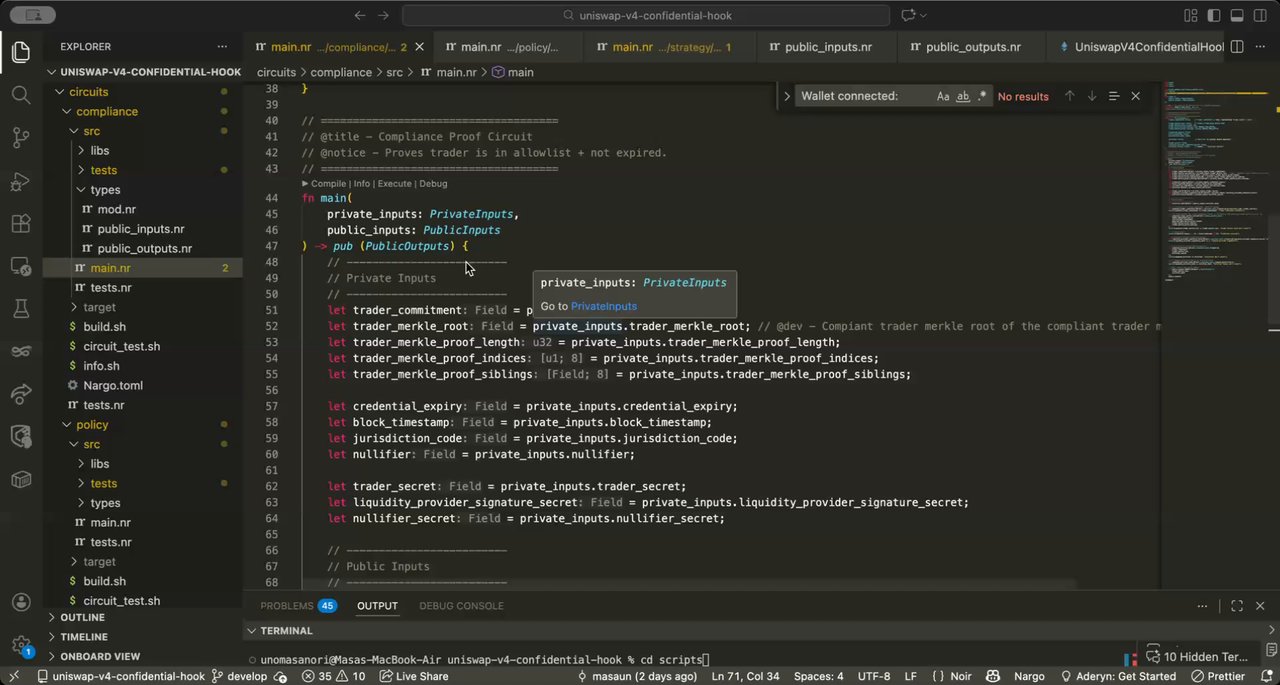Click Execute code lens above main

coord(394,184)
